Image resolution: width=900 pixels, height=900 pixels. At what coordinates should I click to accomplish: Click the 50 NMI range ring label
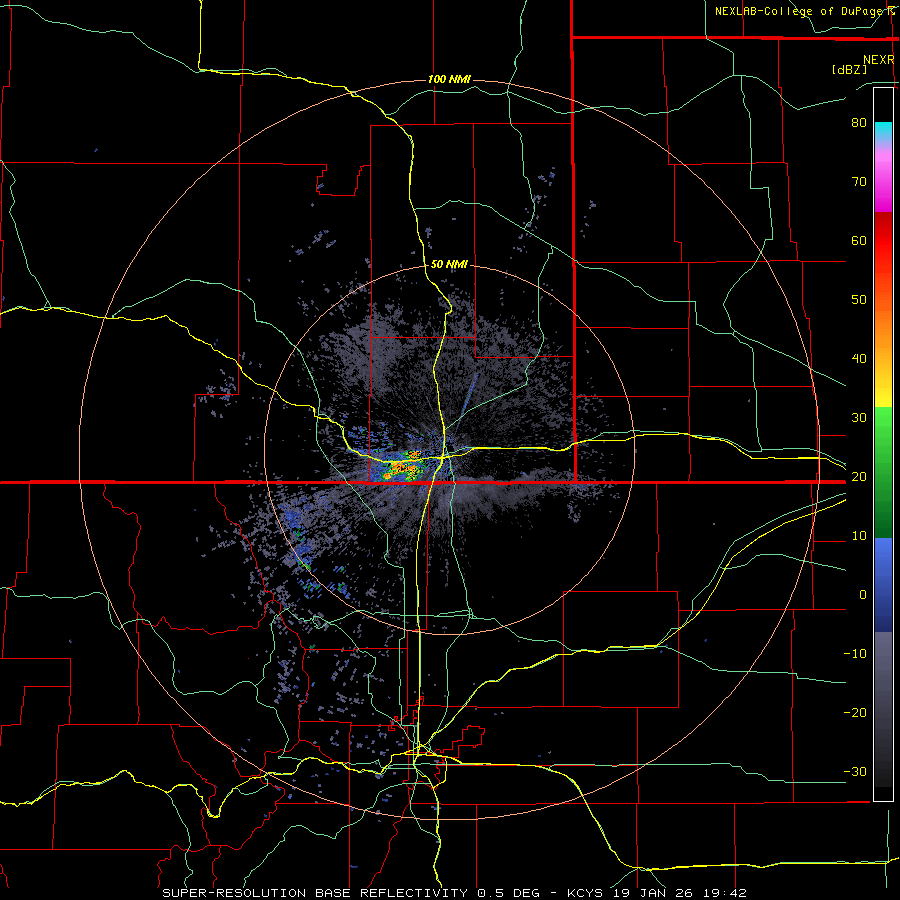pos(449,265)
